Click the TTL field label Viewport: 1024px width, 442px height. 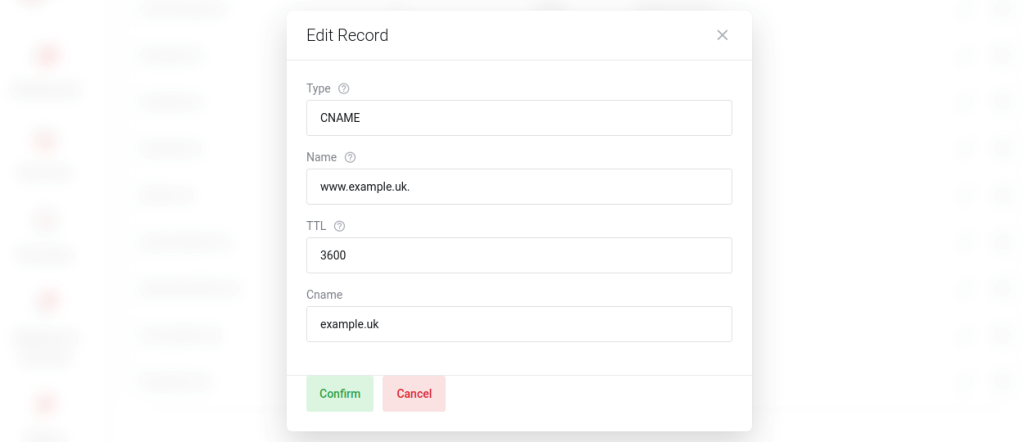coord(316,226)
